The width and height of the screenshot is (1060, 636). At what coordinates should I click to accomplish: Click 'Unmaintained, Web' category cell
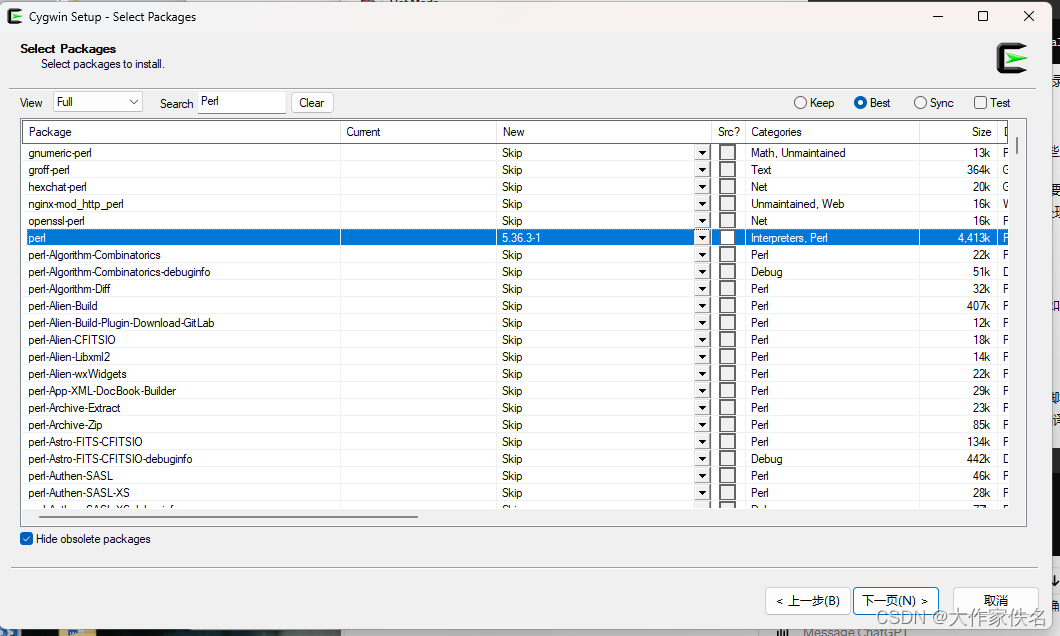797,204
